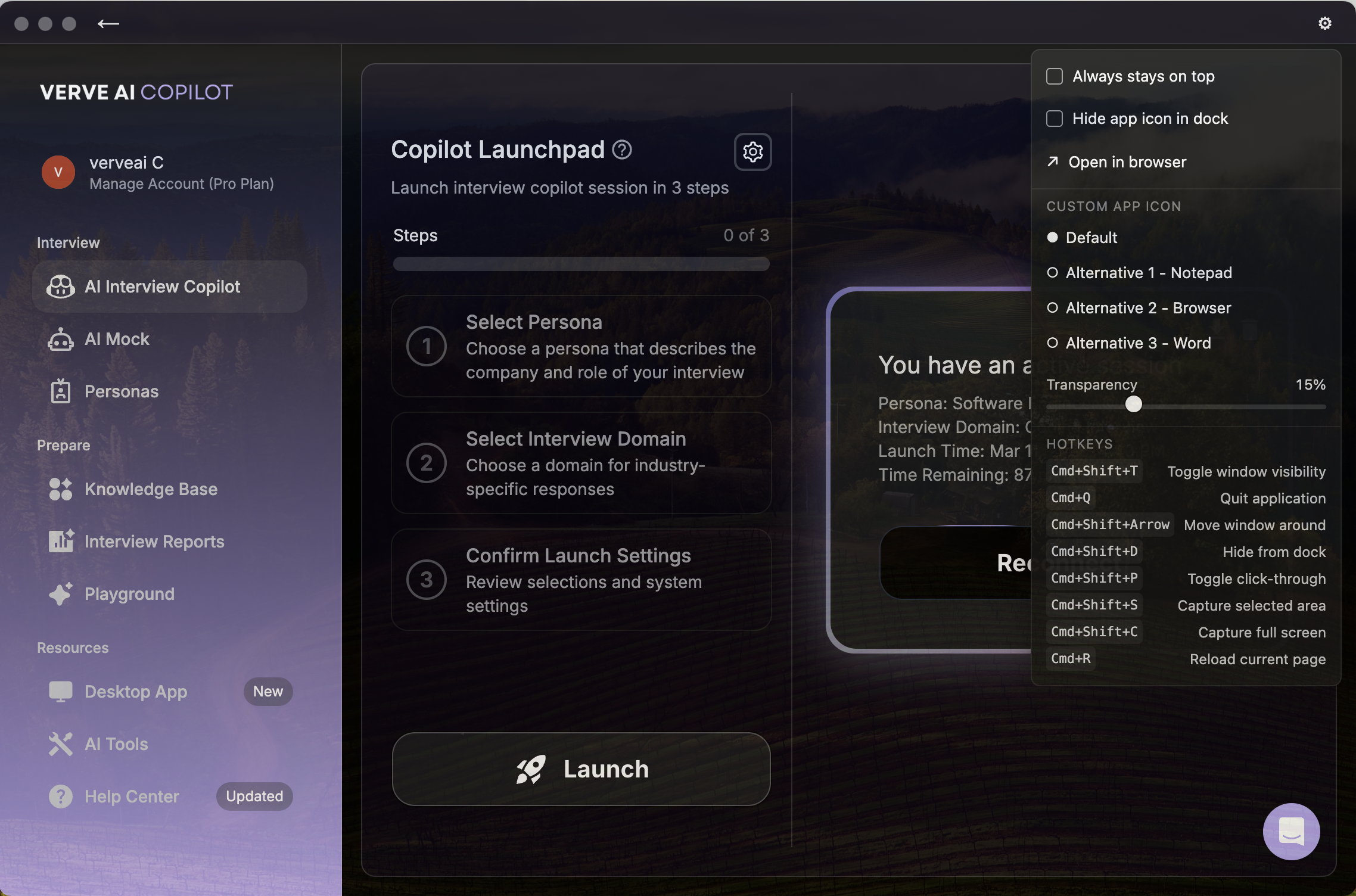The height and width of the screenshot is (896, 1356).
Task: Adjust the Transparency slider
Action: click(1134, 405)
